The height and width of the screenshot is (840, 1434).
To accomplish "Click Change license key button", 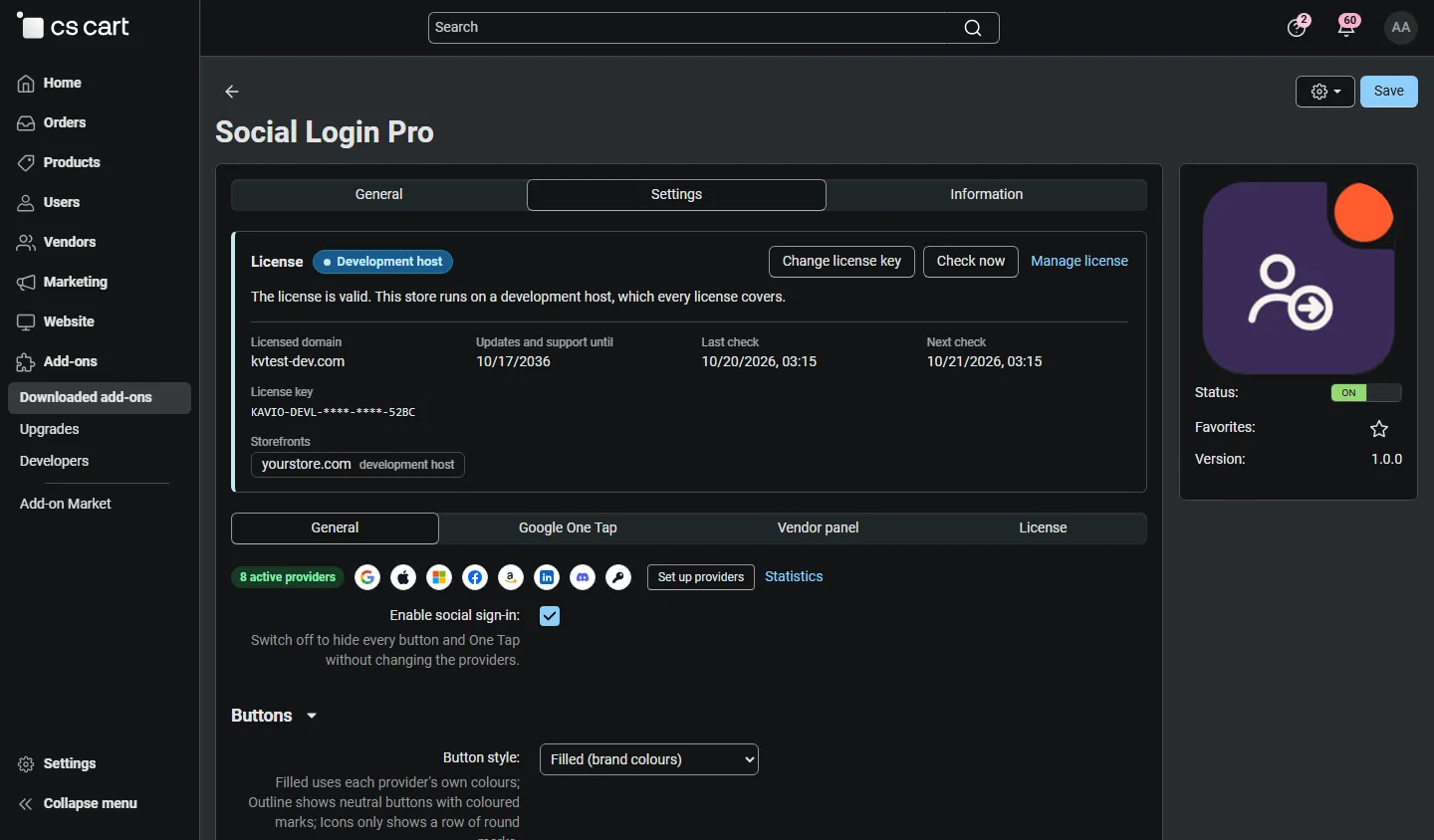I will pyautogui.click(x=841, y=262).
